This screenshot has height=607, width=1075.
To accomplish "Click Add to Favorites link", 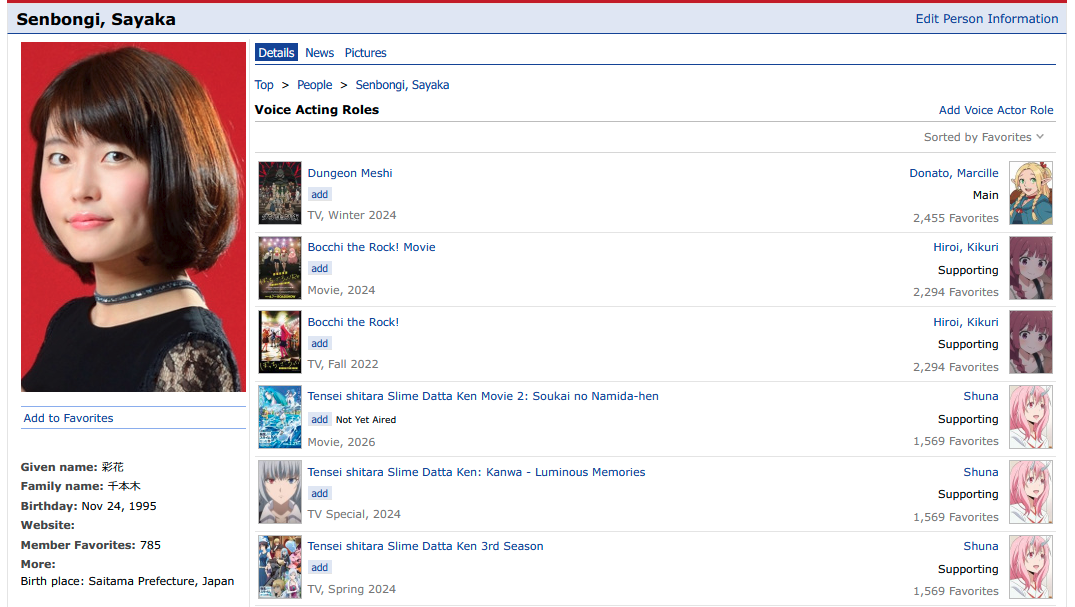I will 69,418.
